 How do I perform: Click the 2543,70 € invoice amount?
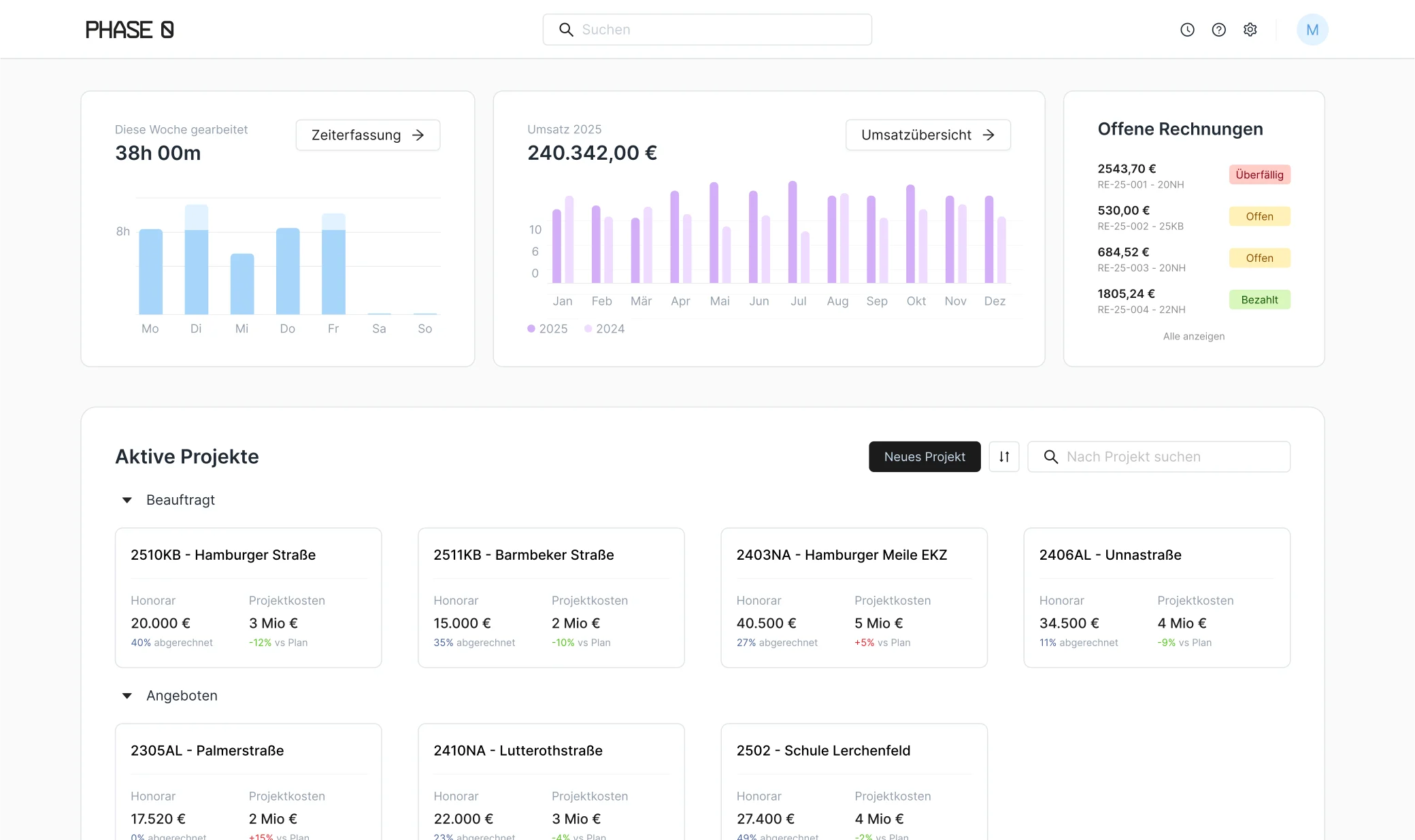click(1127, 169)
